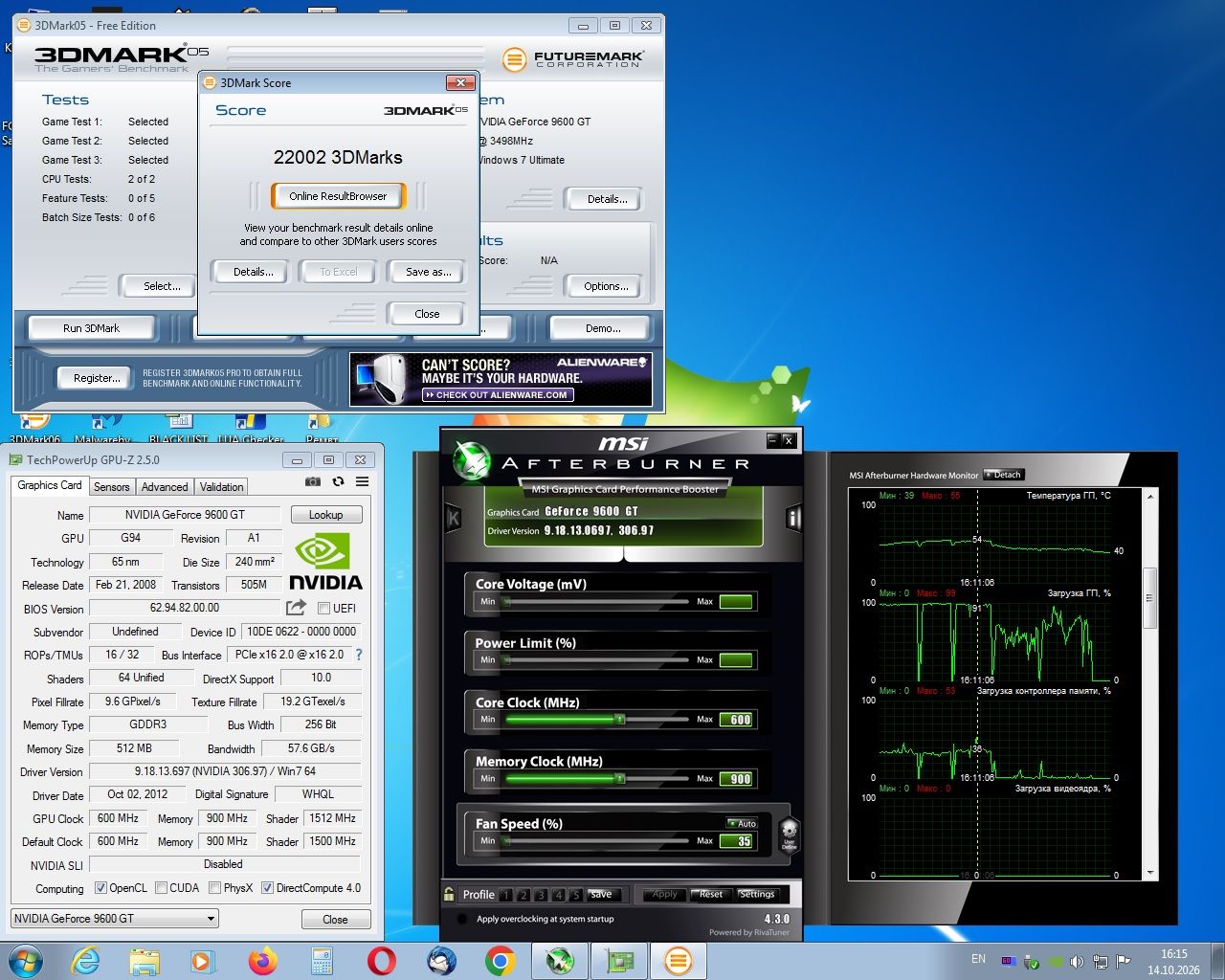Click the Core Clock value field showing 600
The width and height of the screenshot is (1225, 980).
click(x=737, y=720)
